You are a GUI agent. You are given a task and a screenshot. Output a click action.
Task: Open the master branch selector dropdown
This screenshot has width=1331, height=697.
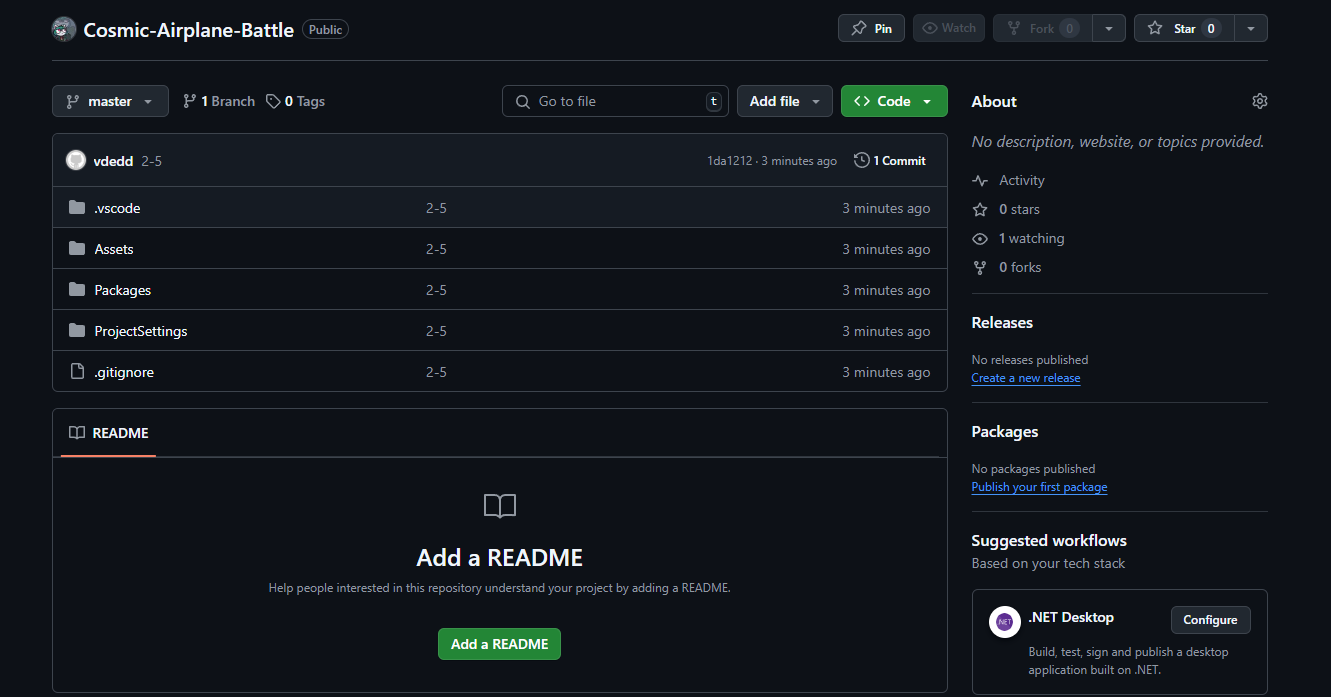point(110,101)
